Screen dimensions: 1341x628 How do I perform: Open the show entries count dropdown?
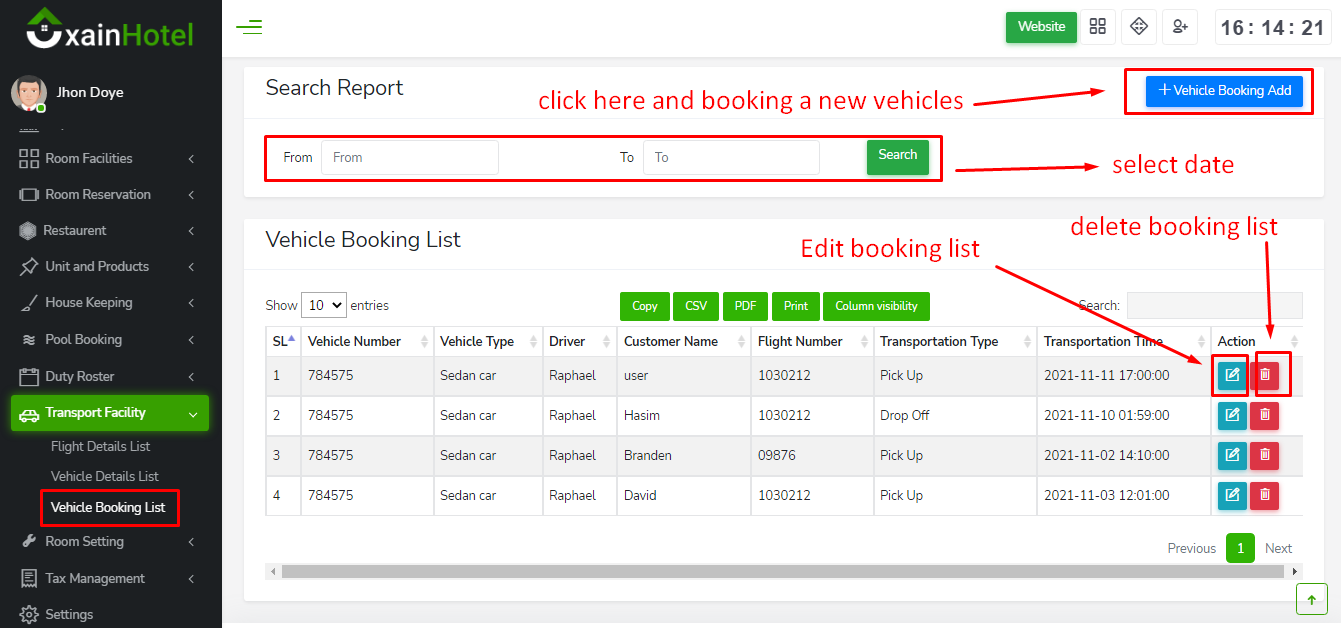click(323, 305)
